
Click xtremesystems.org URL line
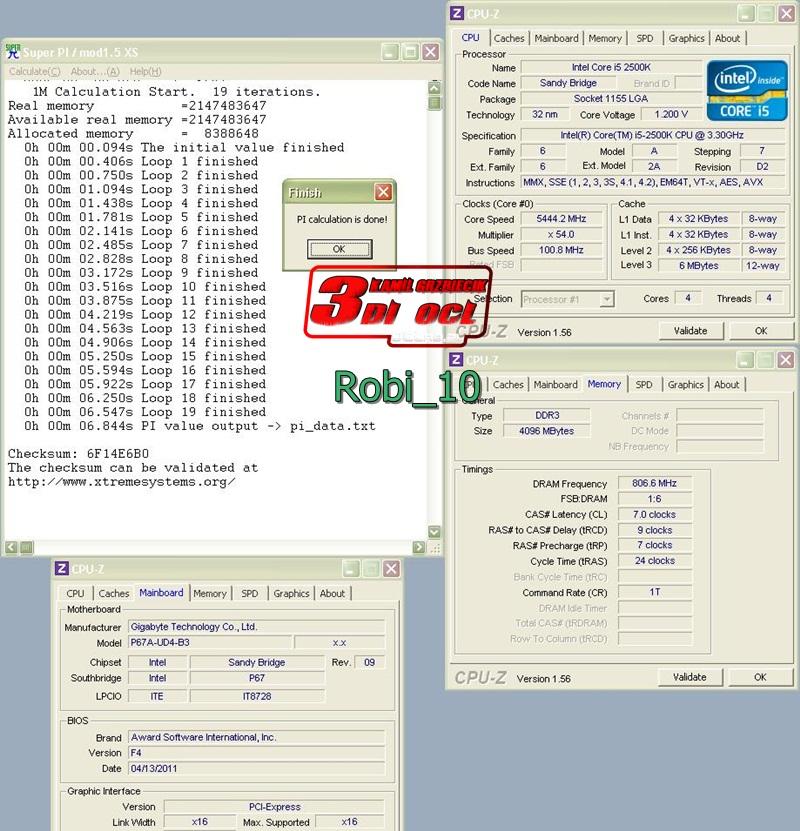121,482
